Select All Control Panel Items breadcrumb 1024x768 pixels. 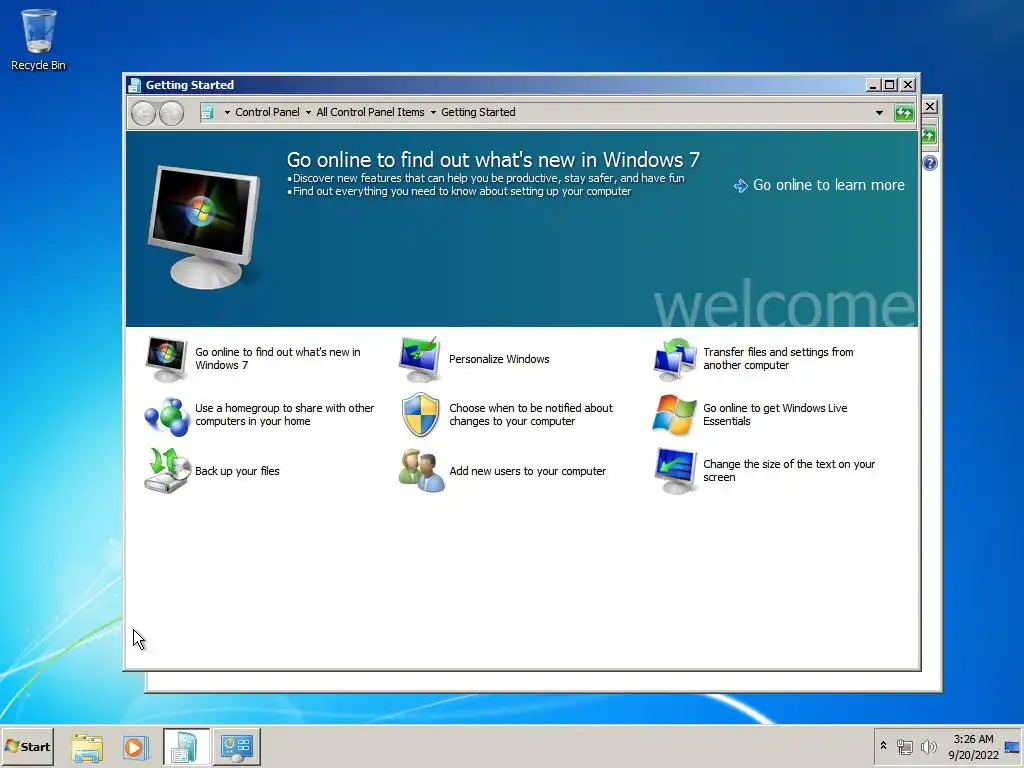pyautogui.click(x=370, y=112)
